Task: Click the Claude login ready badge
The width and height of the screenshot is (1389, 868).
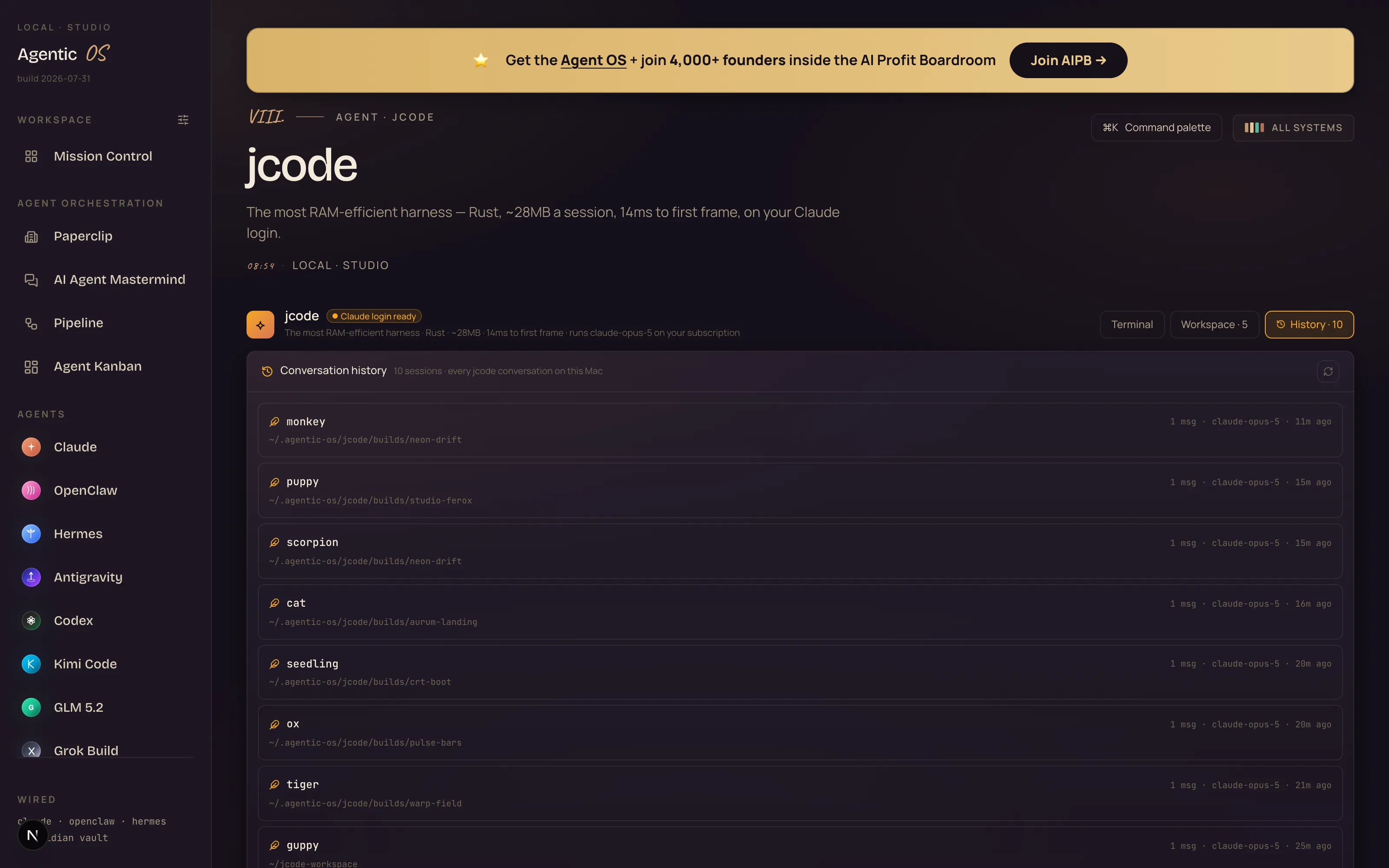Action: click(x=374, y=316)
